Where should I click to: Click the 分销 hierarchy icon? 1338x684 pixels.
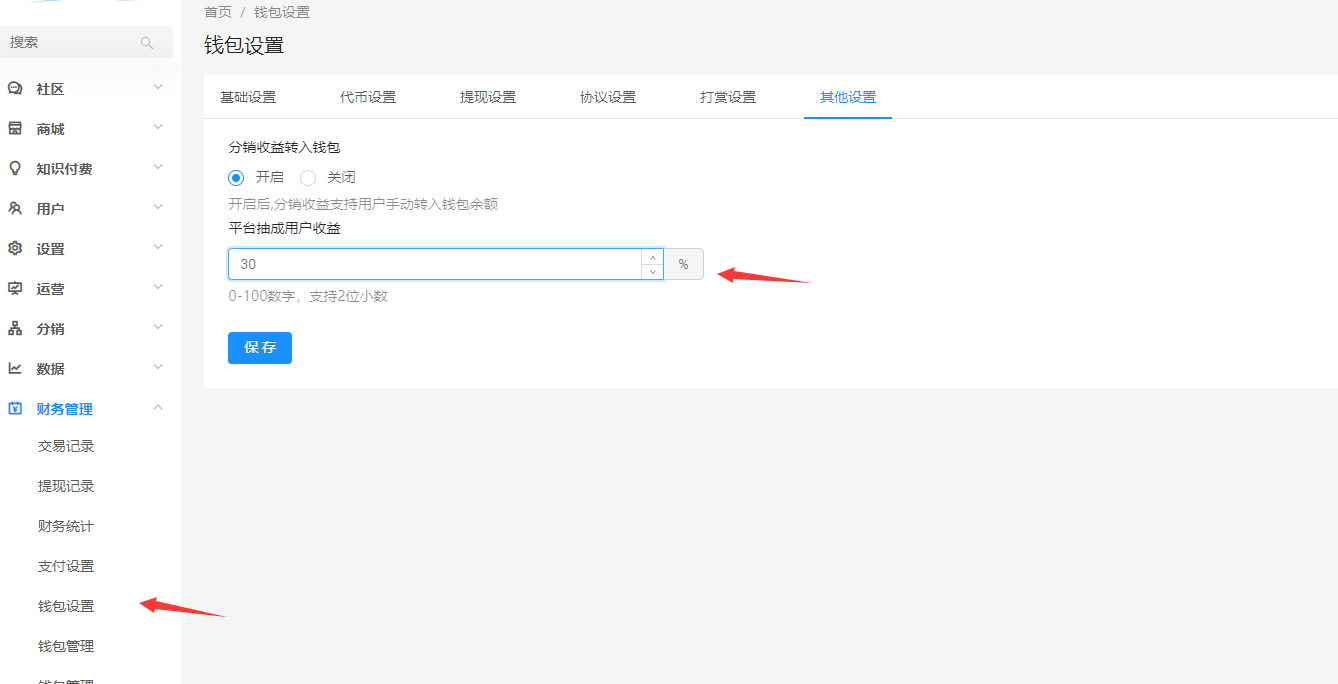pyautogui.click(x=15, y=328)
